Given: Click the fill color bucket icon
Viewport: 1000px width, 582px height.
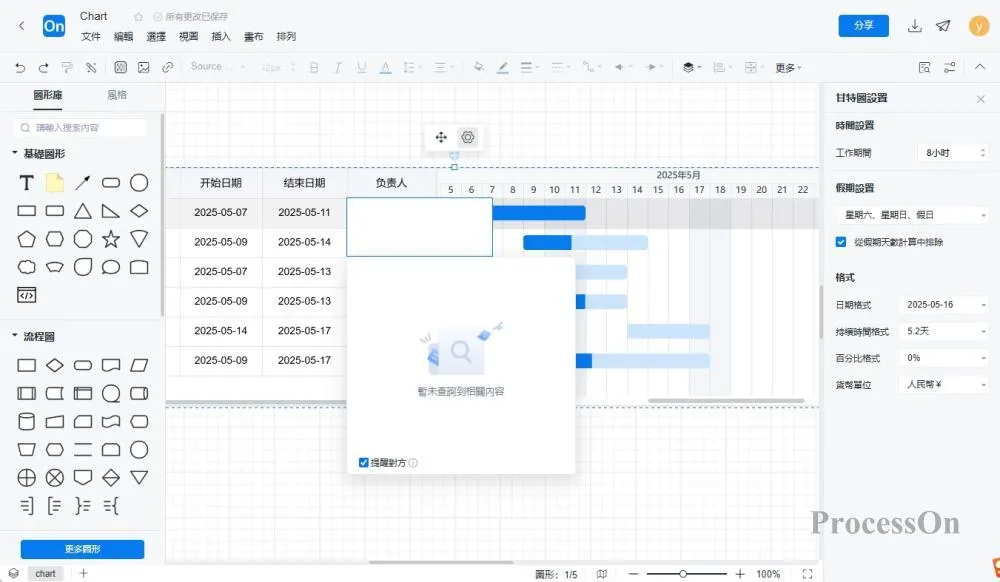Looking at the screenshot, I should tap(478, 67).
